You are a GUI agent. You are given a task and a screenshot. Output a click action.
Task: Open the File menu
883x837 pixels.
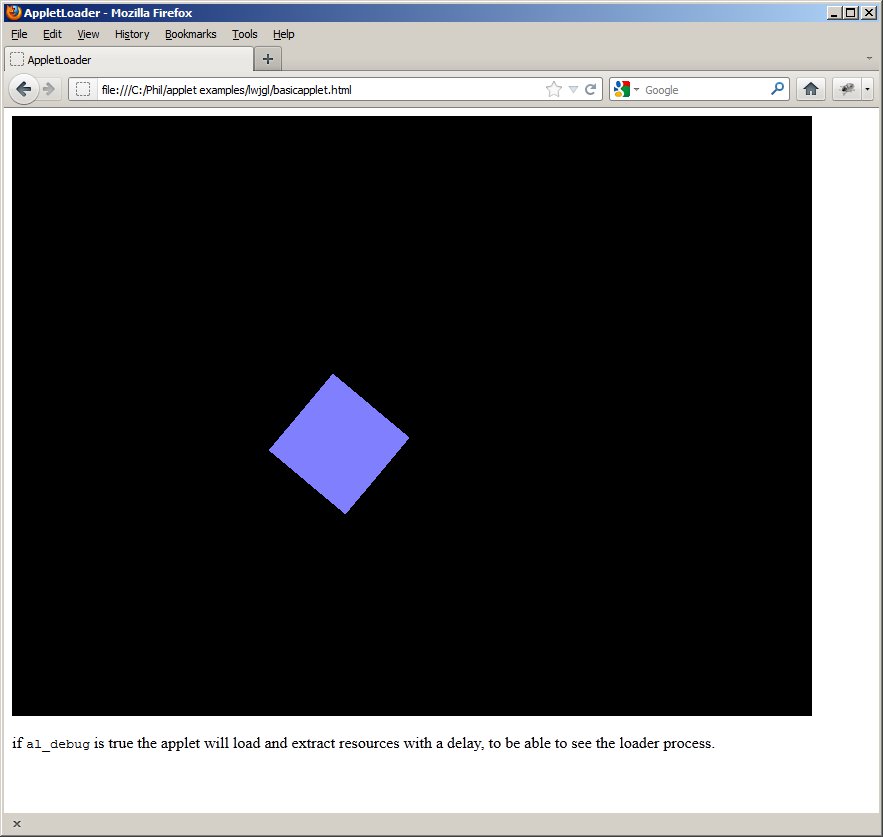(19, 34)
